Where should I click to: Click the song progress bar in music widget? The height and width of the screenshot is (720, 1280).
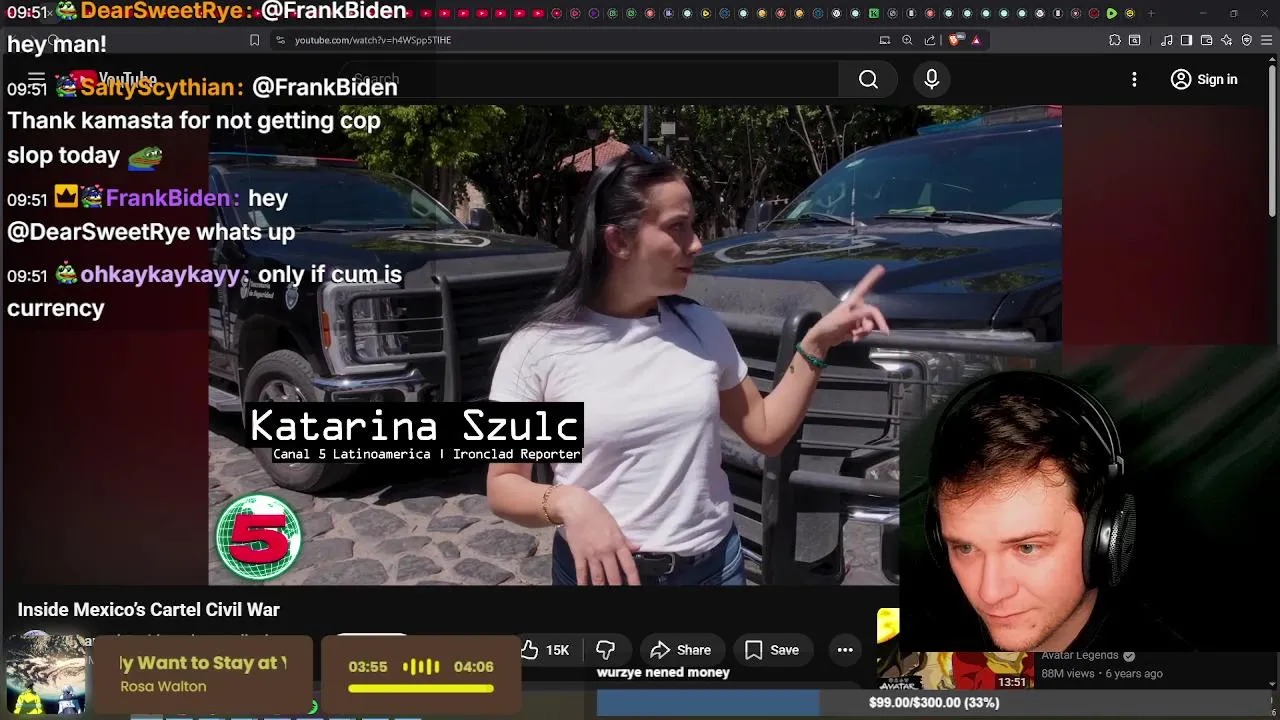tap(421, 688)
